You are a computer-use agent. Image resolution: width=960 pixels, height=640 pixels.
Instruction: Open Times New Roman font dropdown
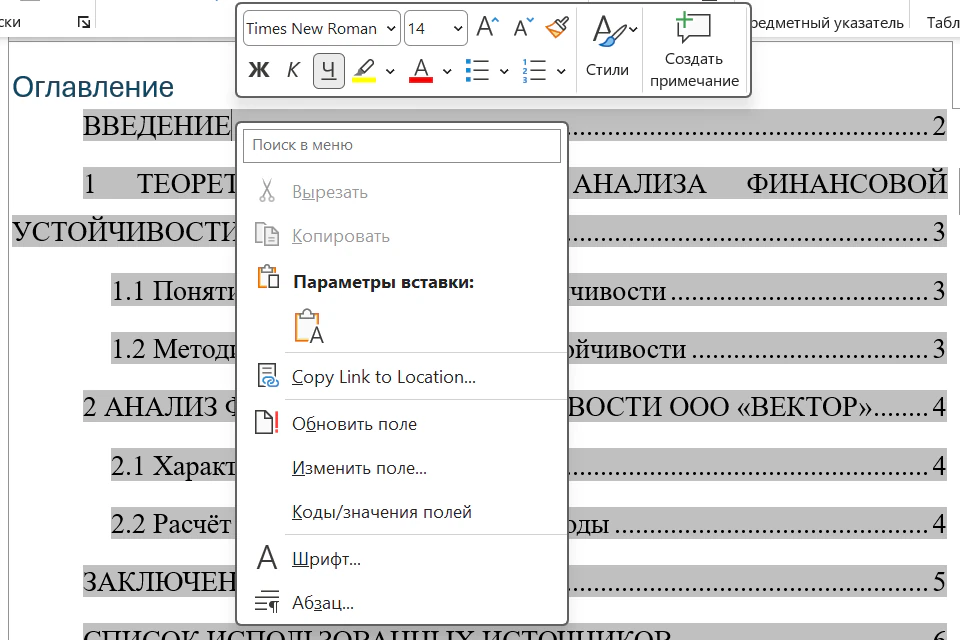tap(391, 28)
